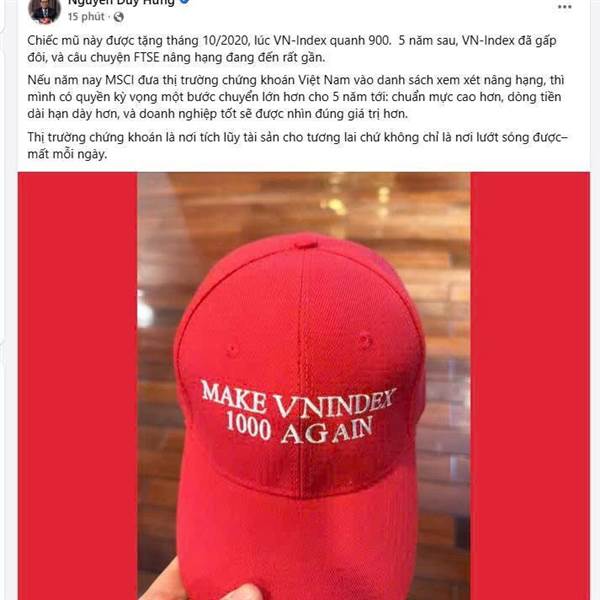This screenshot has height=600, width=600.
Task: Click the top button of the cap
Action: [305, 245]
